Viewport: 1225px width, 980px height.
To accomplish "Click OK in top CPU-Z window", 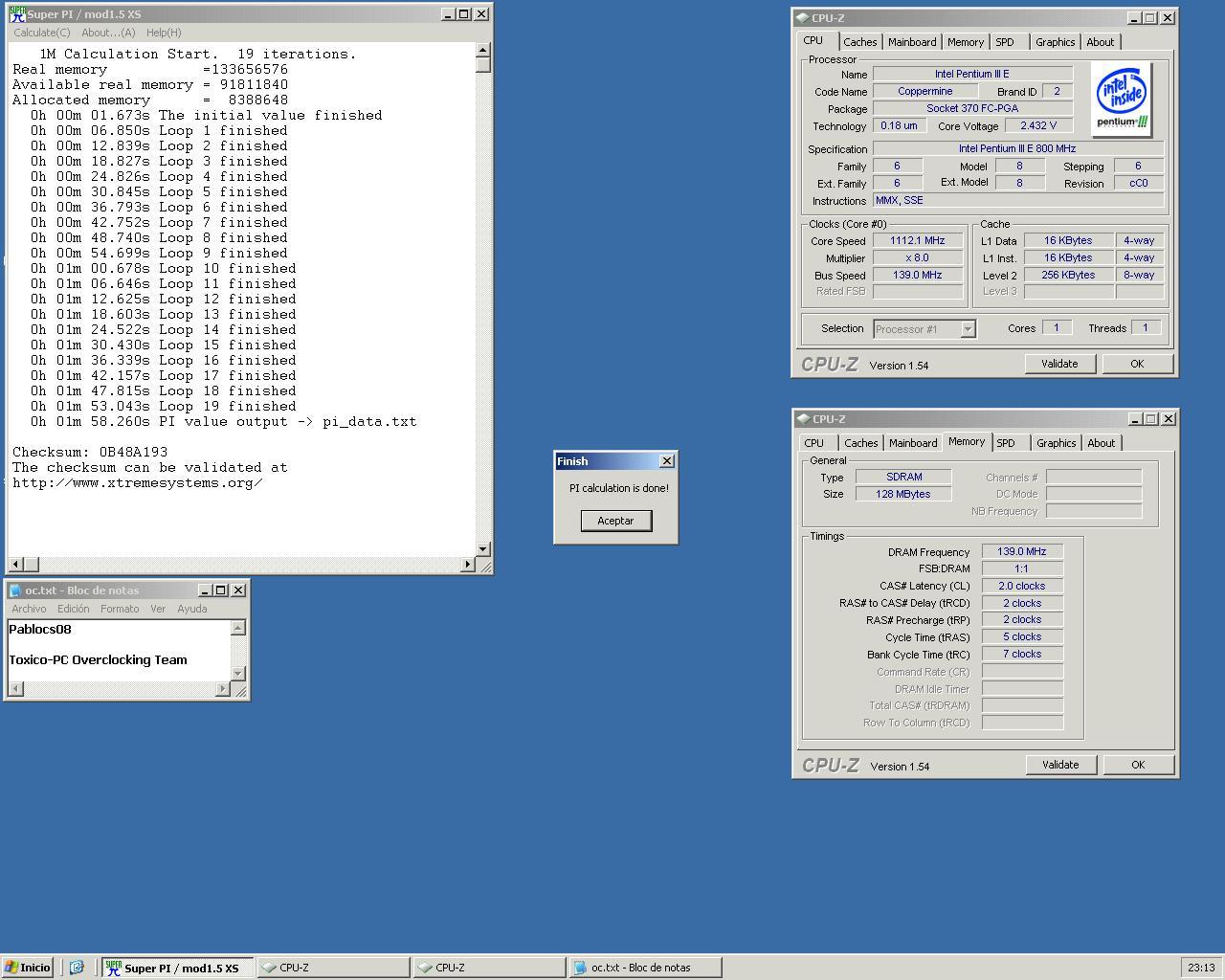I will pos(1137,364).
